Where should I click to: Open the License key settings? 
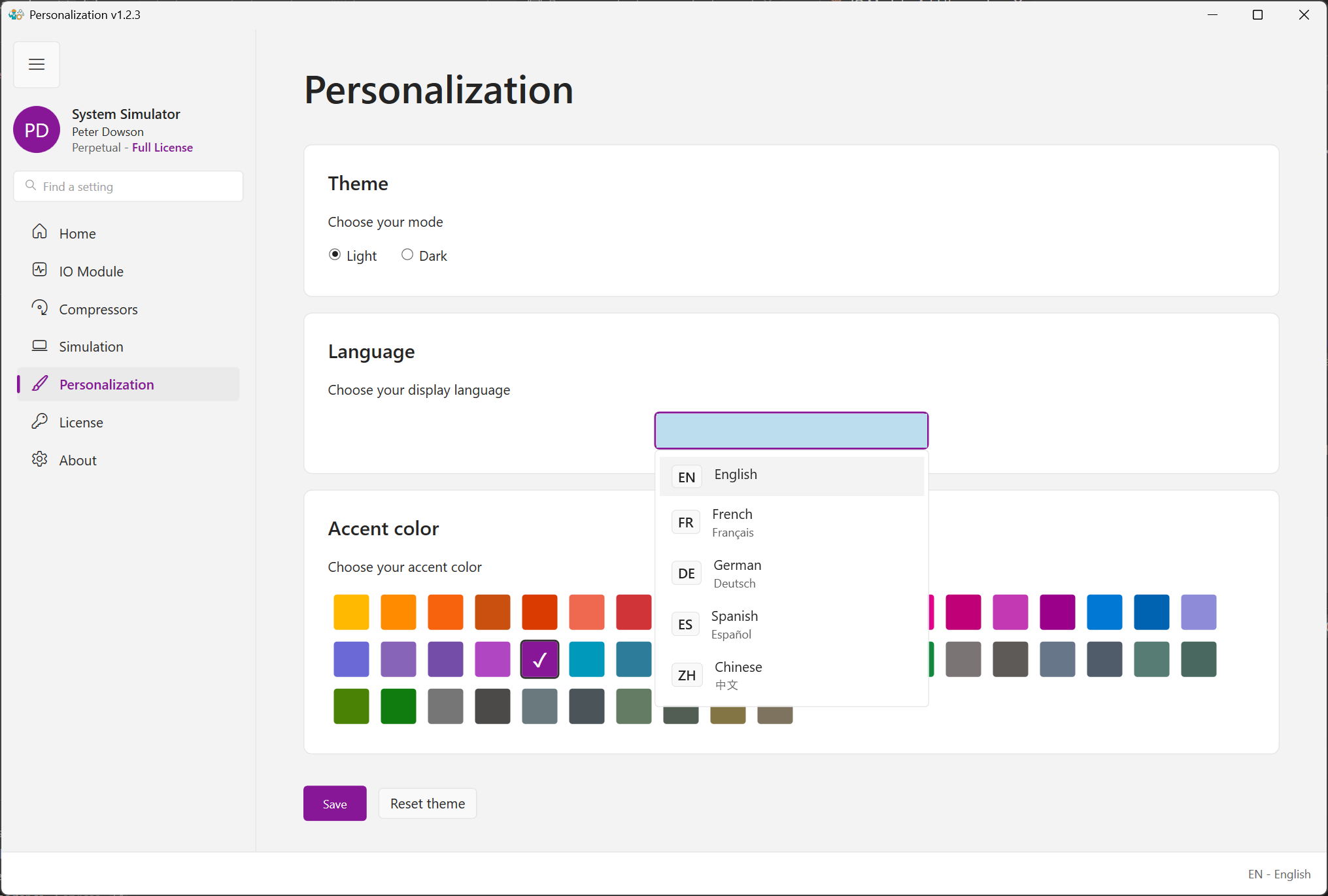(81, 422)
